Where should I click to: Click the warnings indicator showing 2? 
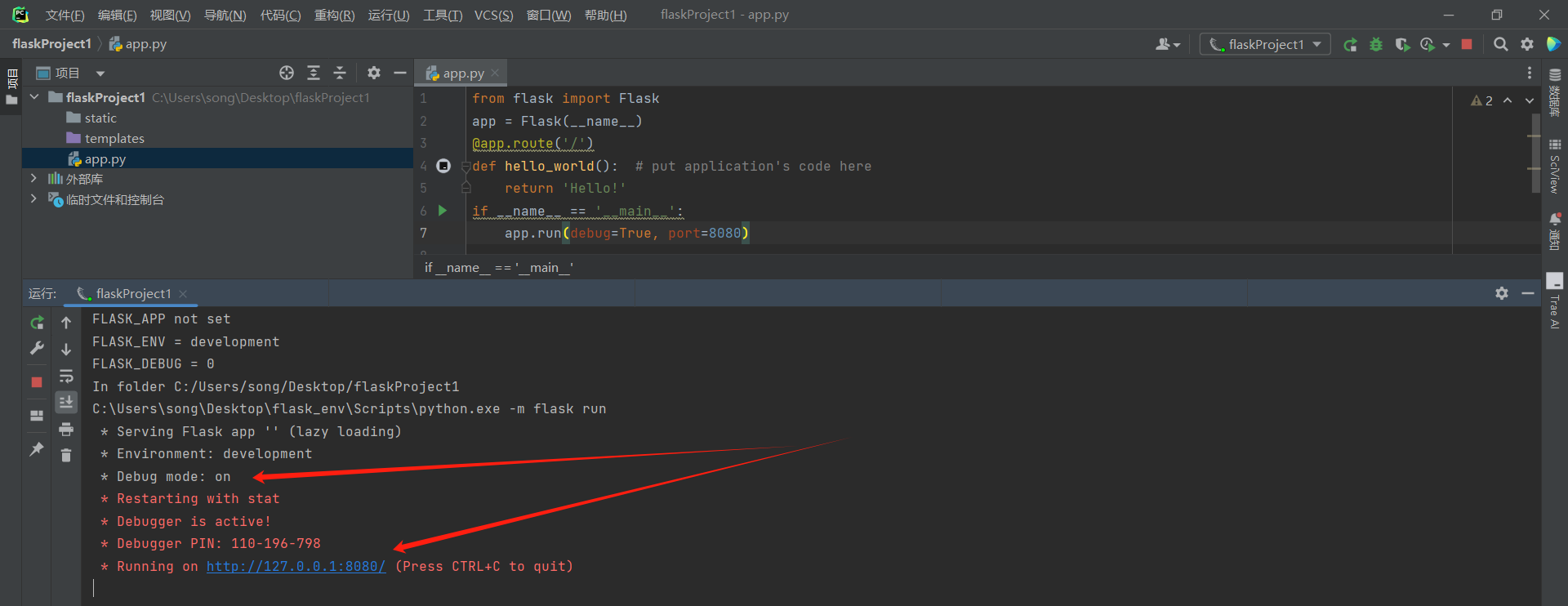[1481, 100]
